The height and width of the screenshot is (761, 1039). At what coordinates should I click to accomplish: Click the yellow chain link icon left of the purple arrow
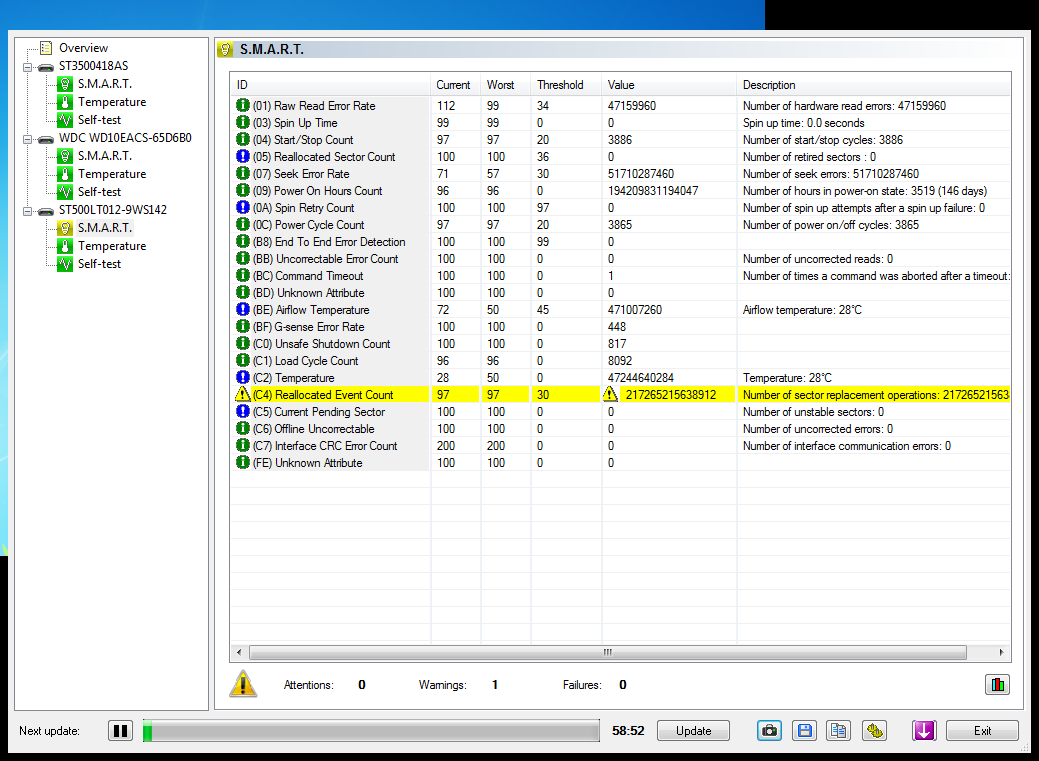click(875, 731)
